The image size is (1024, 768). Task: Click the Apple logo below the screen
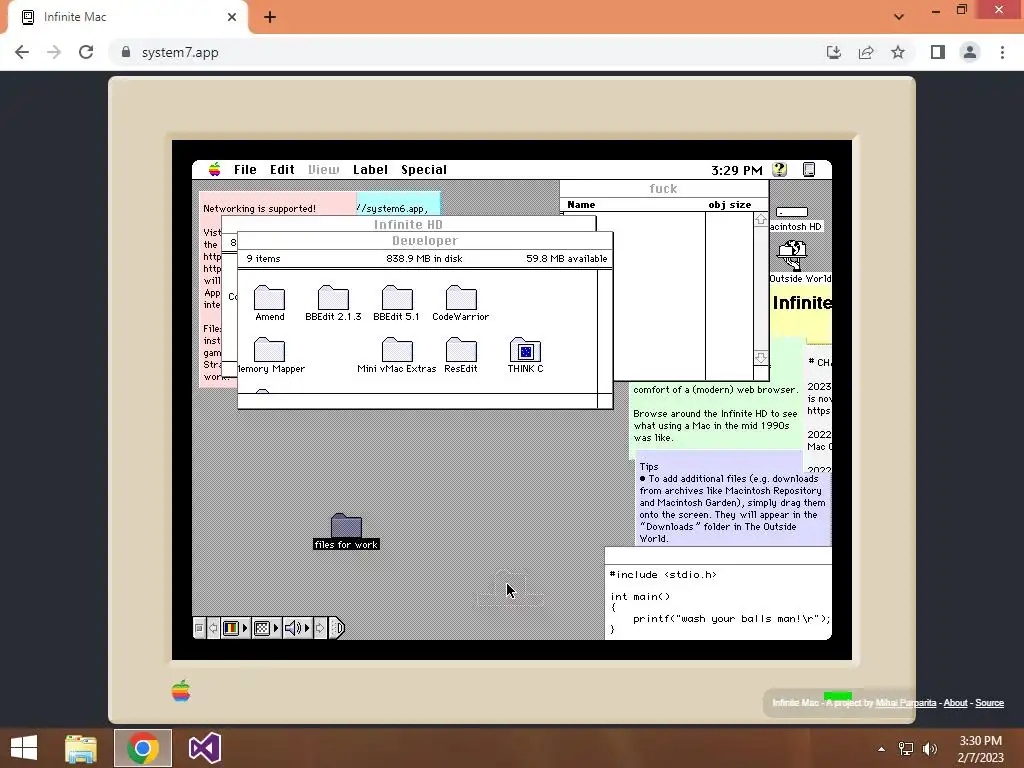(181, 691)
